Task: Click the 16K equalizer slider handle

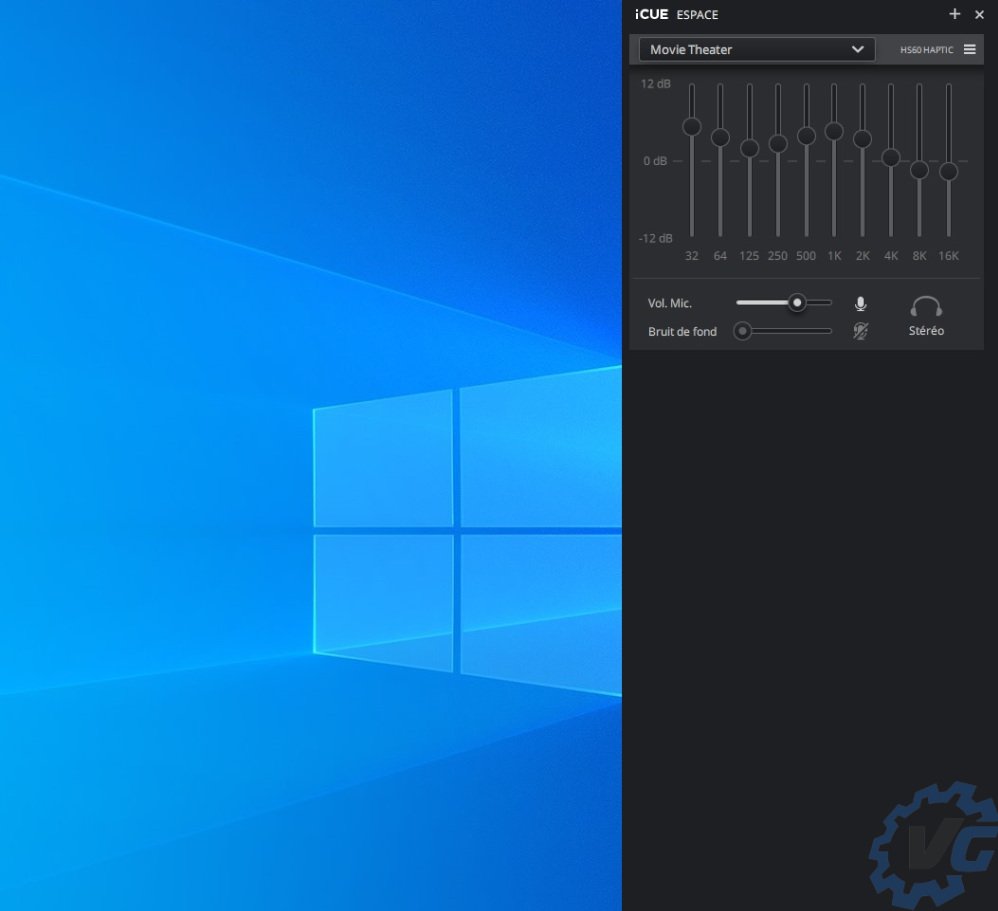Action: click(x=948, y=171)
